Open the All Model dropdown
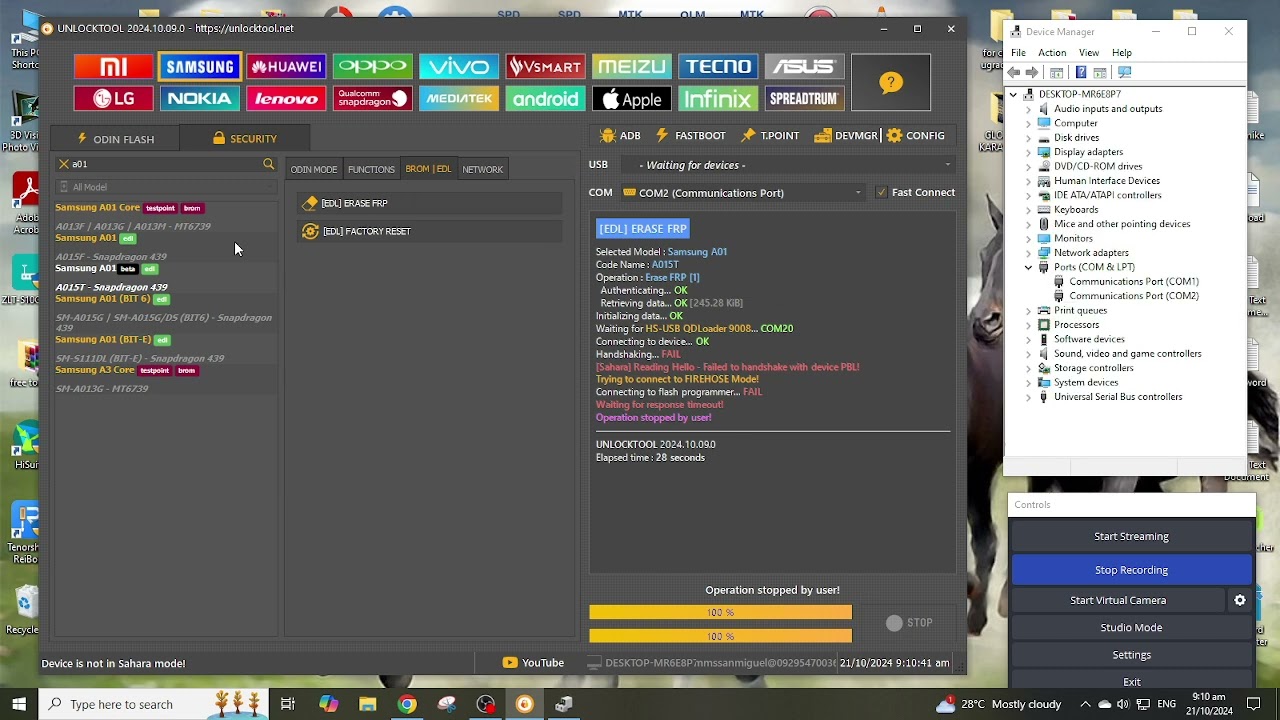 (x=165, y=187)
